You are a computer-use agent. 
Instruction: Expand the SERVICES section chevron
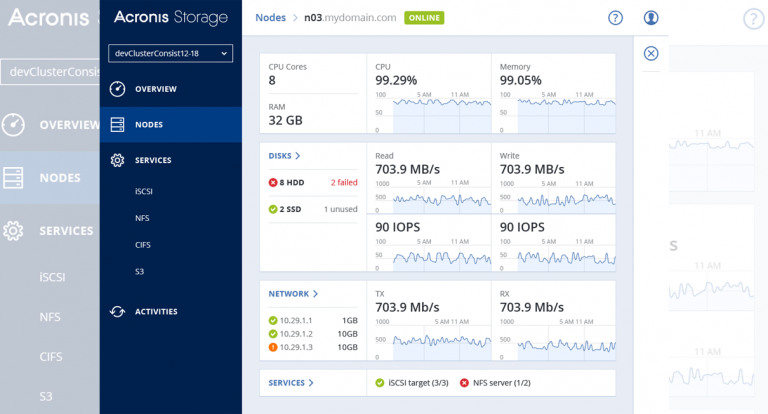(311, 383)
